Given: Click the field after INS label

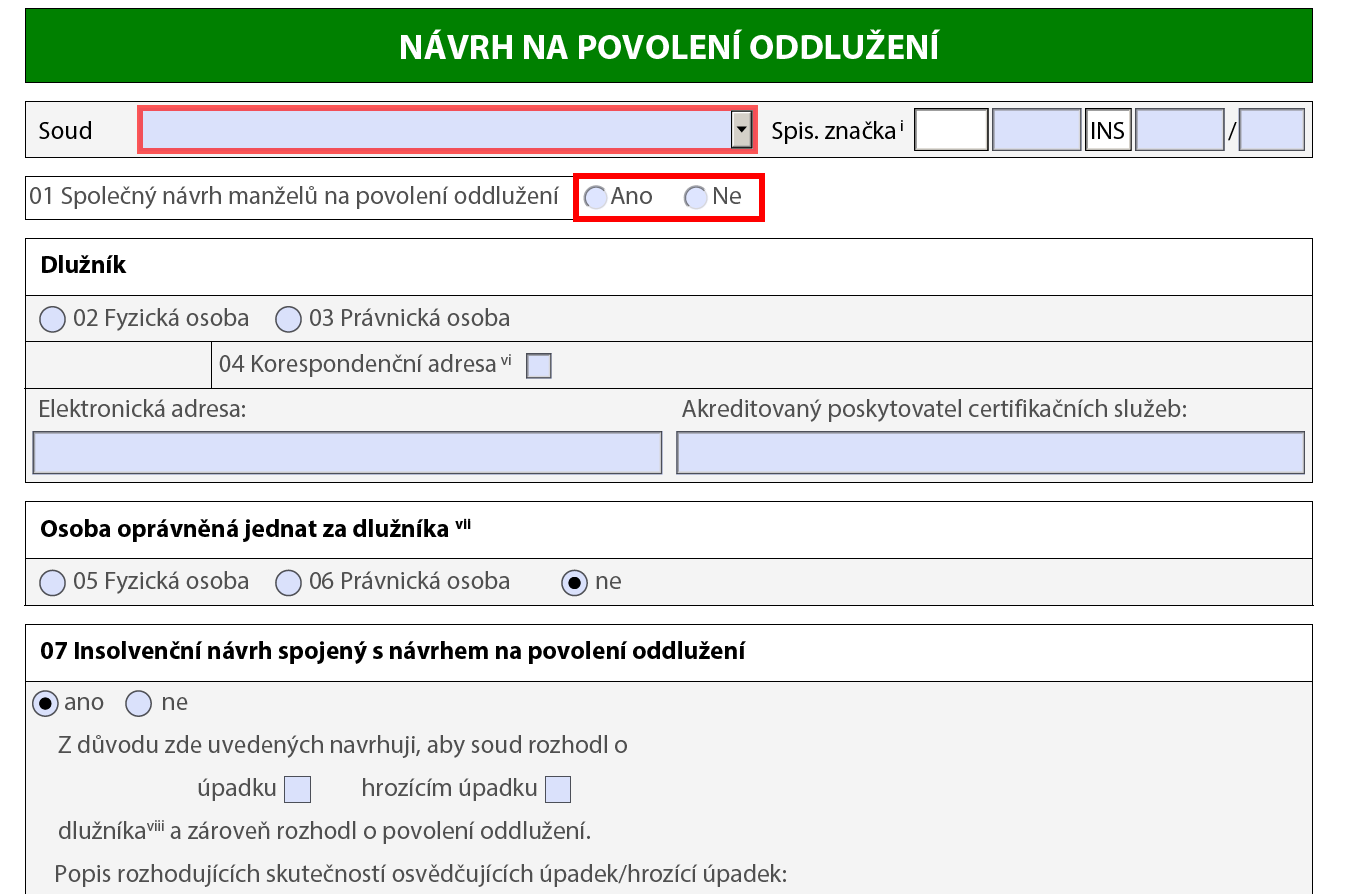Looking at the screenshot, I should coord(1179,129).
